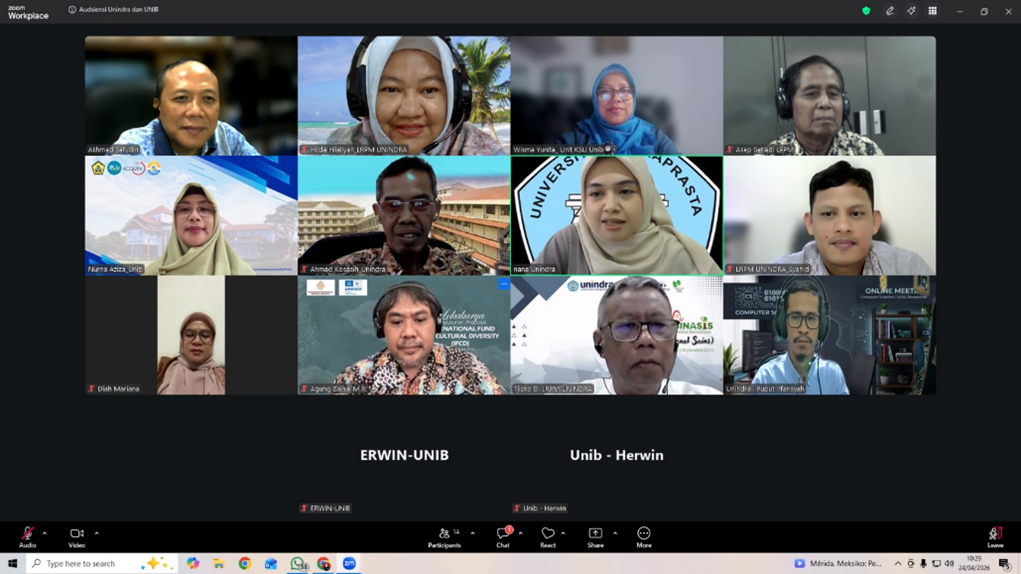
Task: Open the More options menu
Action: (643, 535)
